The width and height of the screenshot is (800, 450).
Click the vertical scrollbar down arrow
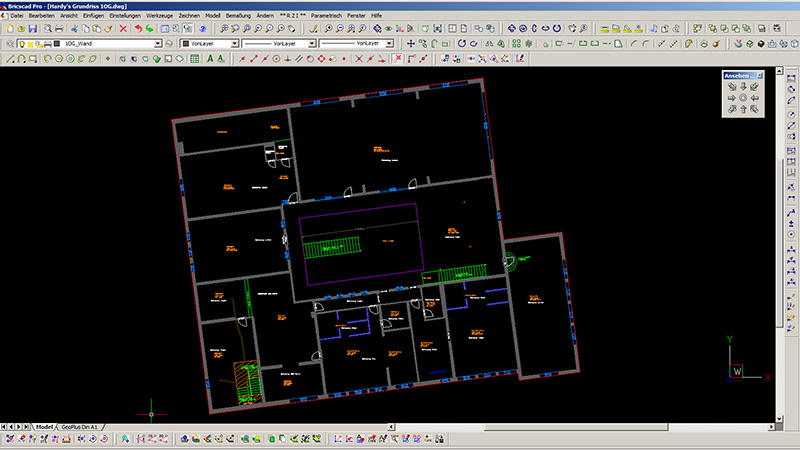click(x=779, y=419)
